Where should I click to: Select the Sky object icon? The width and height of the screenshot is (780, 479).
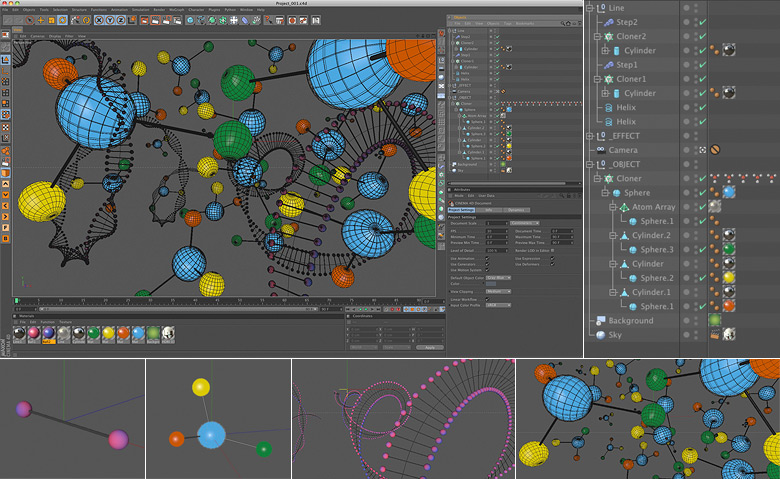[599, 335]
